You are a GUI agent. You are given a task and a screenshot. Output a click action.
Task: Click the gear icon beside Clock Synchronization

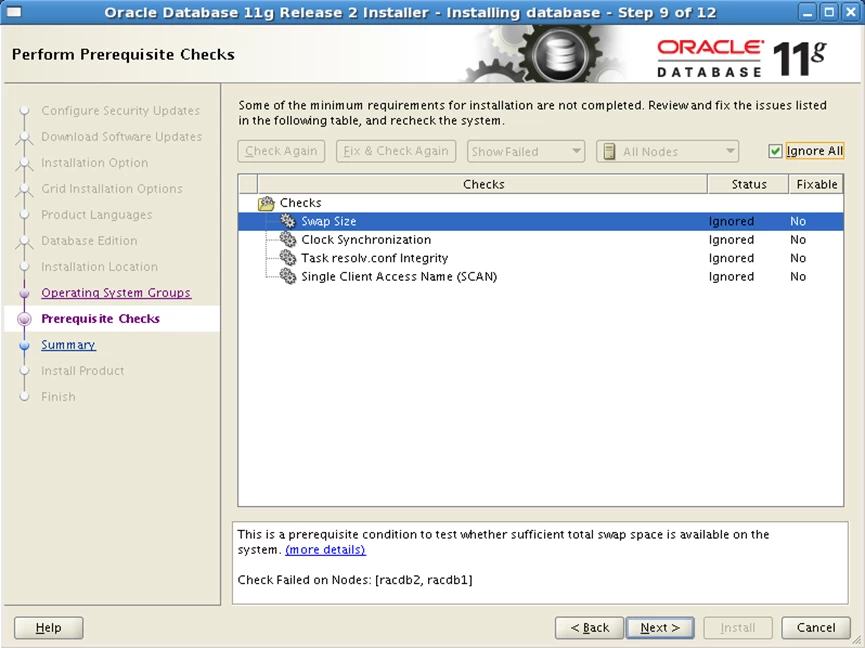tap(287, 239)
